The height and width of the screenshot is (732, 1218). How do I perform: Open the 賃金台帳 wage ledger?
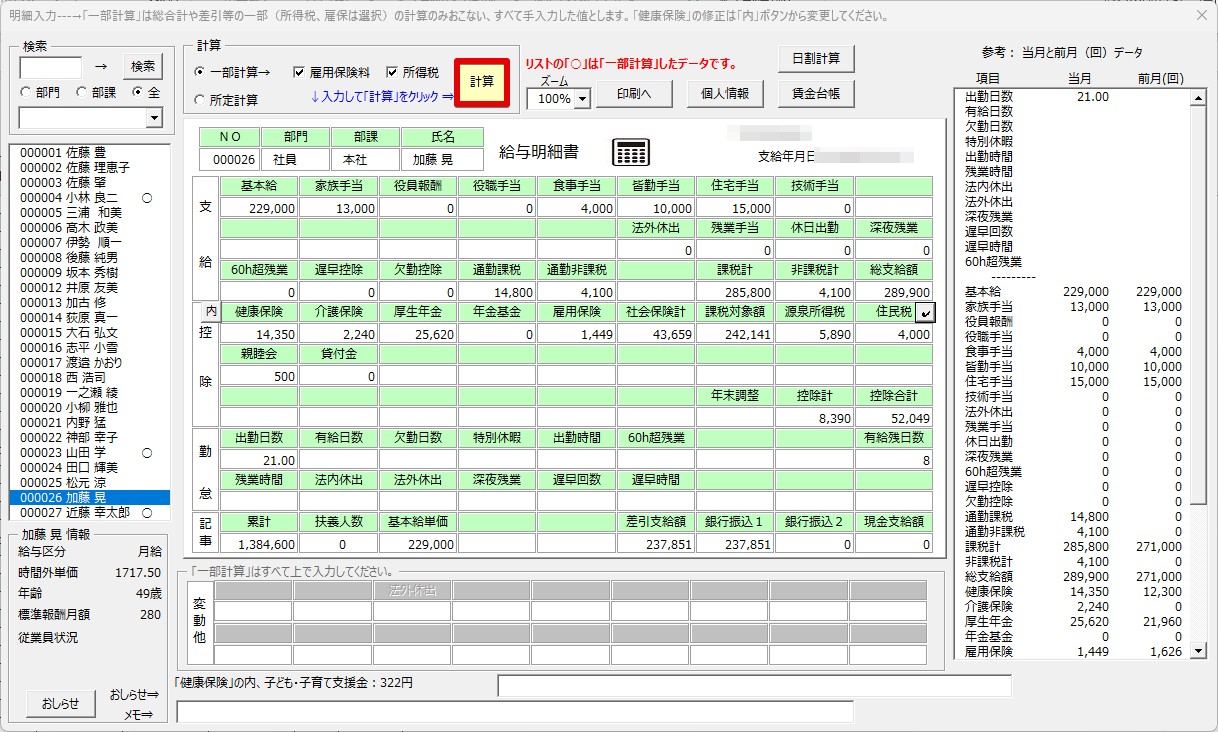[x=816, y=93]
